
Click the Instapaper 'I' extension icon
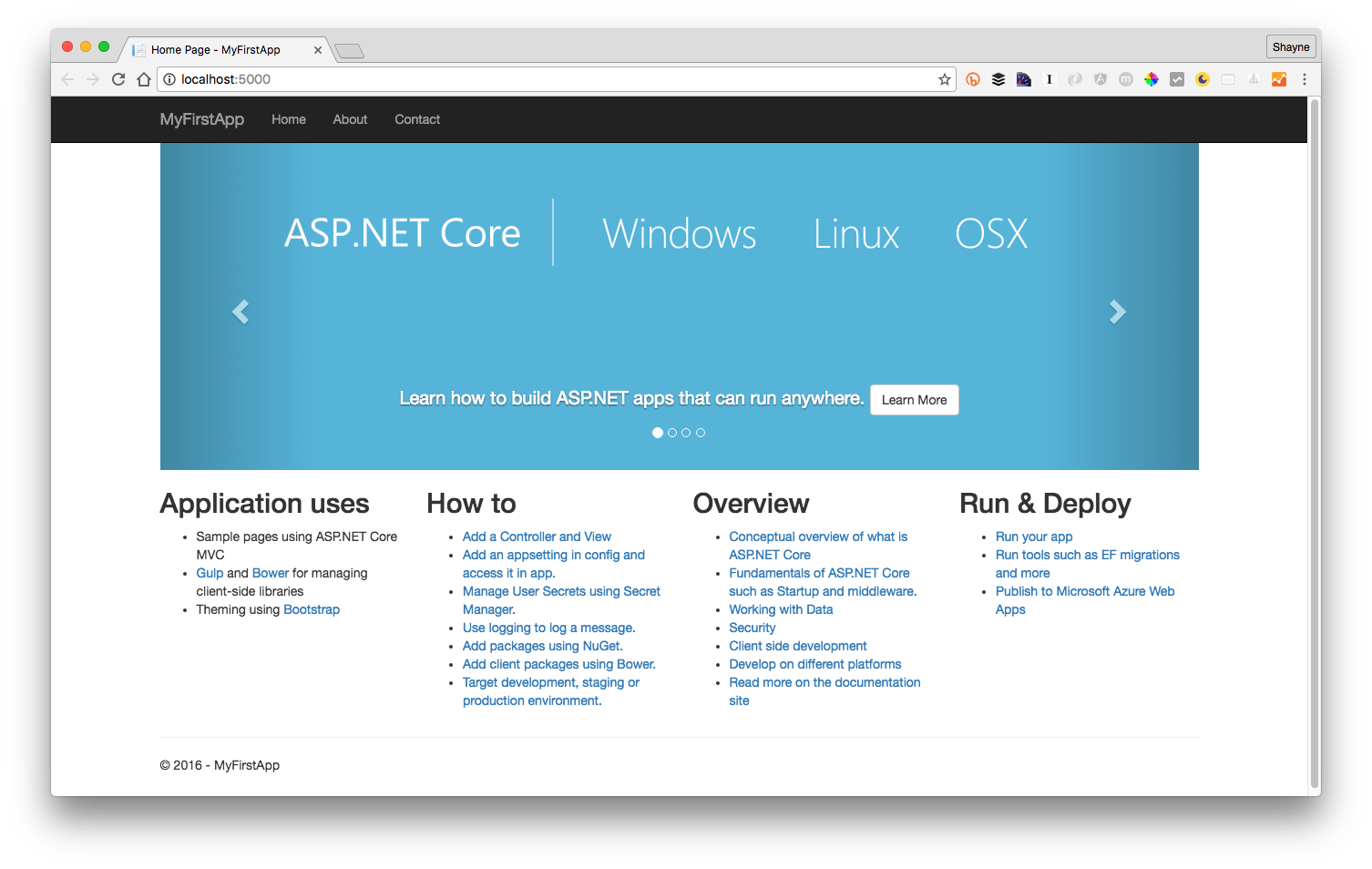(1049, 79)
